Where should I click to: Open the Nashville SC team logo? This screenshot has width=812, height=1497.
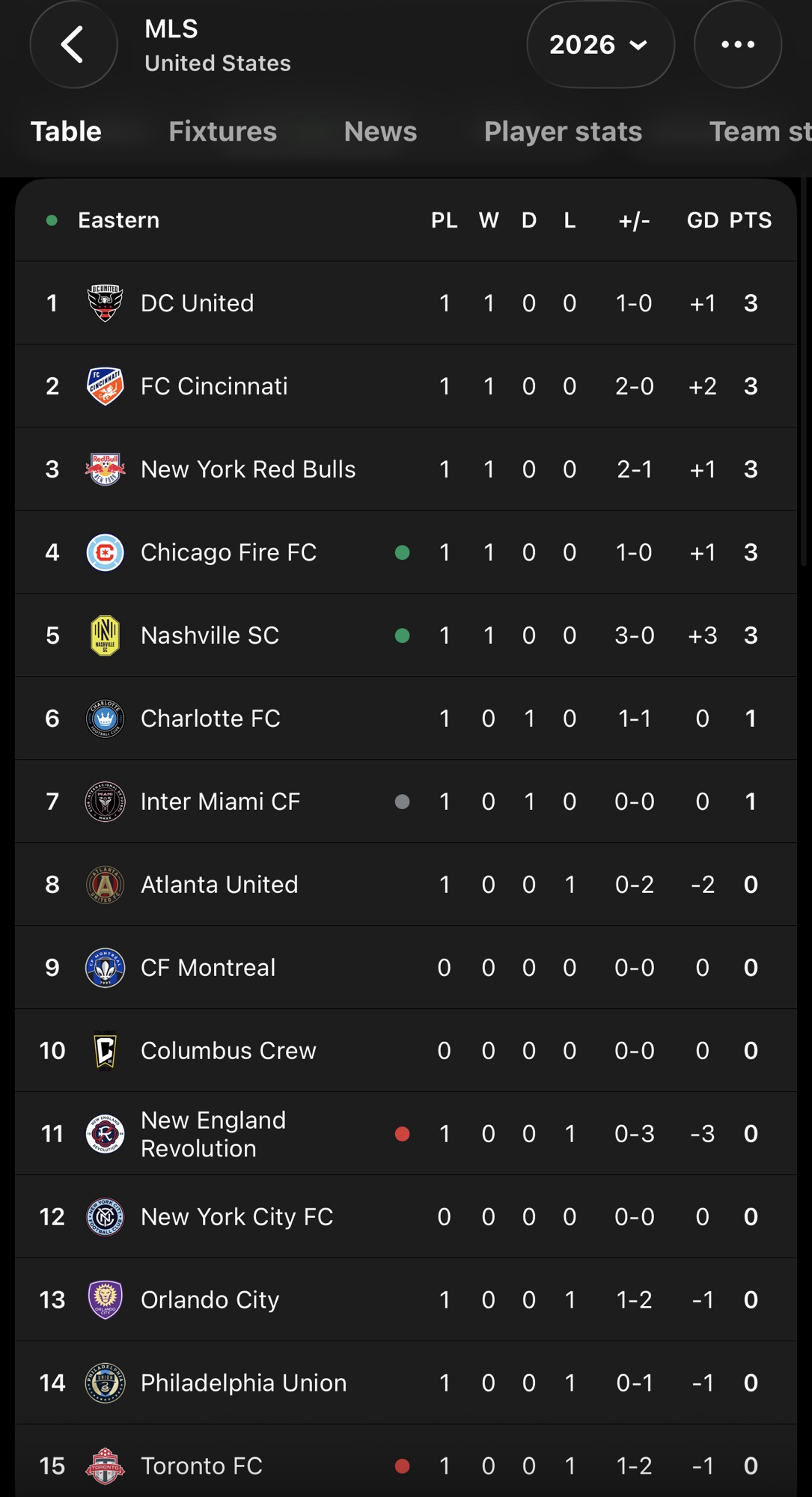click(x=105, y=635)
